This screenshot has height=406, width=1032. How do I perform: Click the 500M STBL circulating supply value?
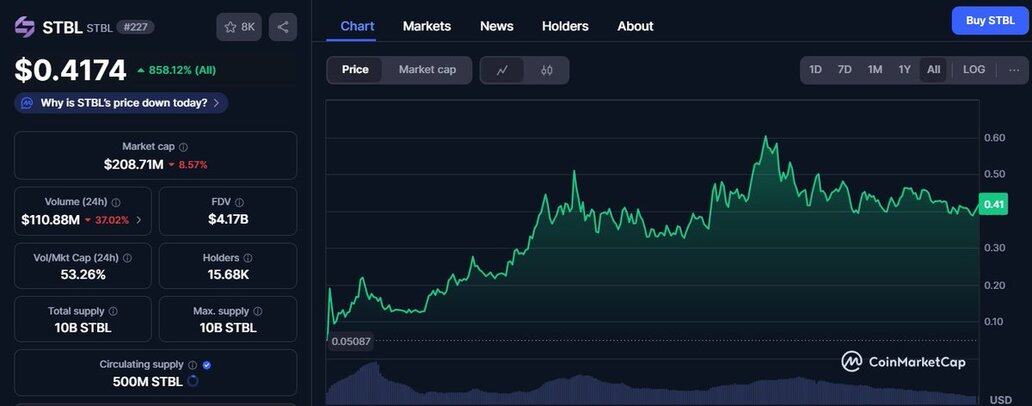147,381
